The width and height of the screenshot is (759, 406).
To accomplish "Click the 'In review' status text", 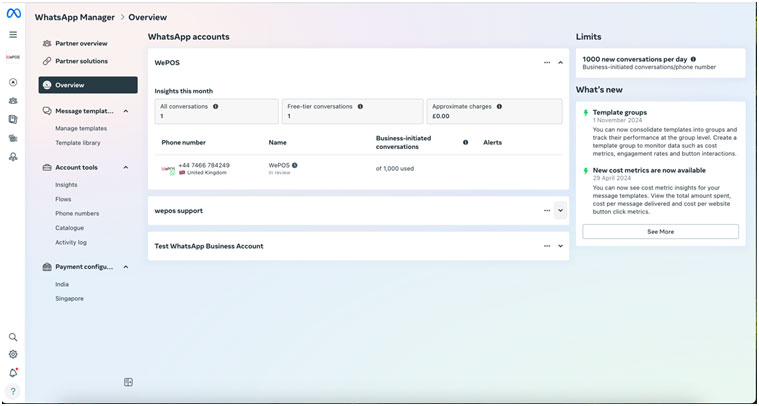I will pos(279,173).
